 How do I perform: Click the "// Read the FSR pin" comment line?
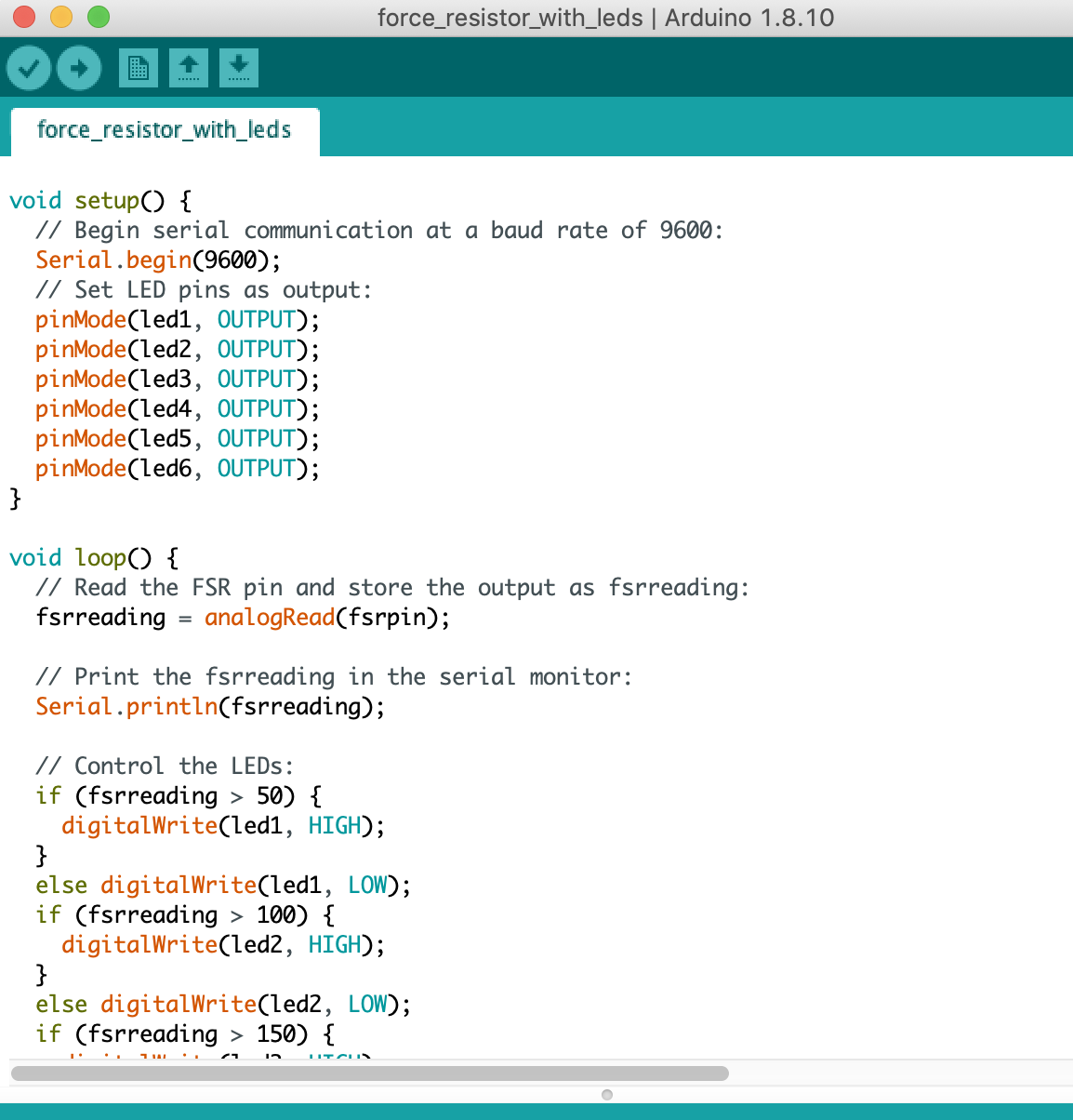392,588
